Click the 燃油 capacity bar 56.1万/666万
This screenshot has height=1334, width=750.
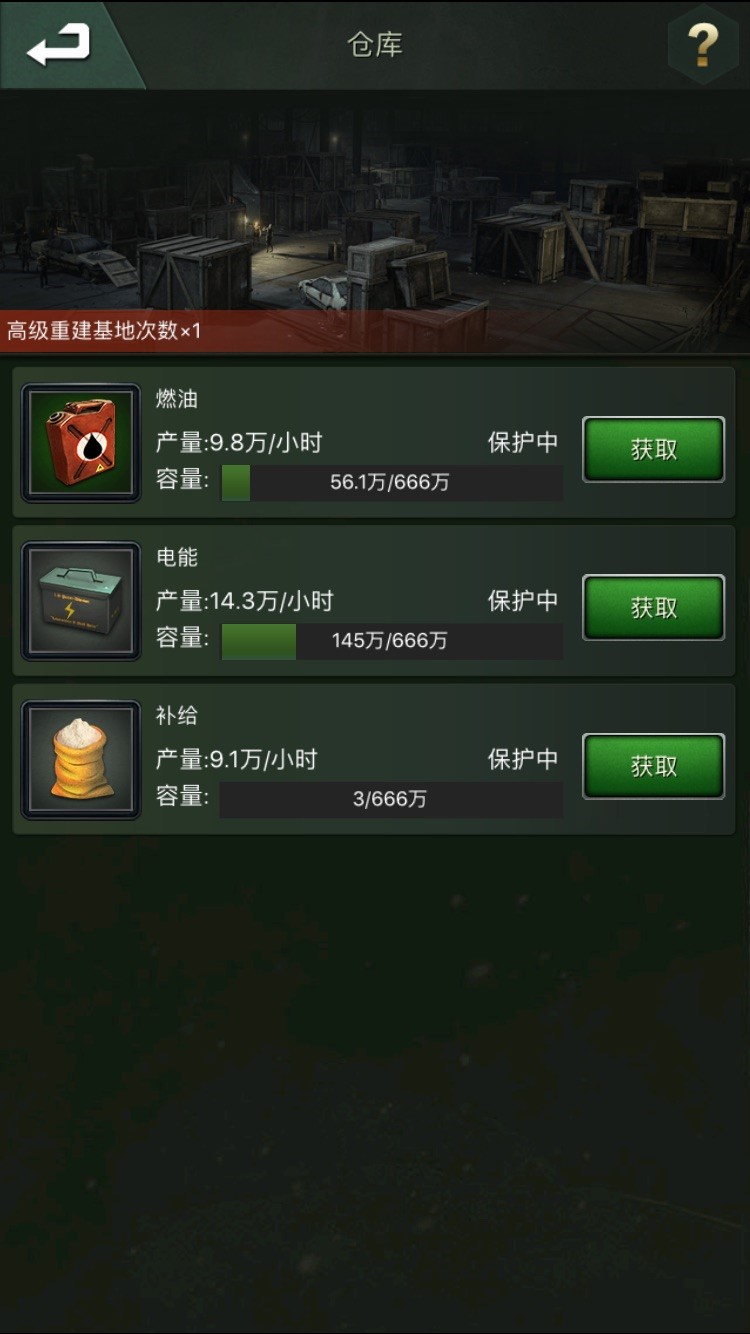(392, 483)
